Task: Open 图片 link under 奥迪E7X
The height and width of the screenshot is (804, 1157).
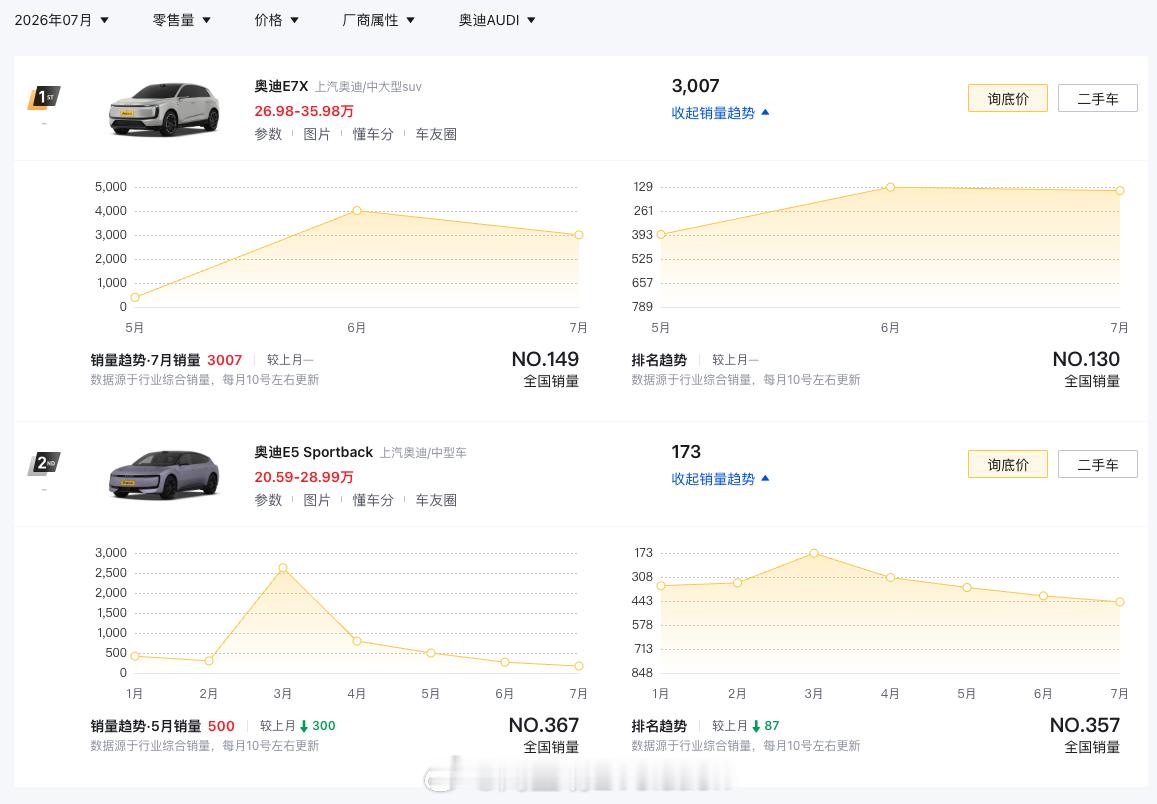Action: [317, 134]
